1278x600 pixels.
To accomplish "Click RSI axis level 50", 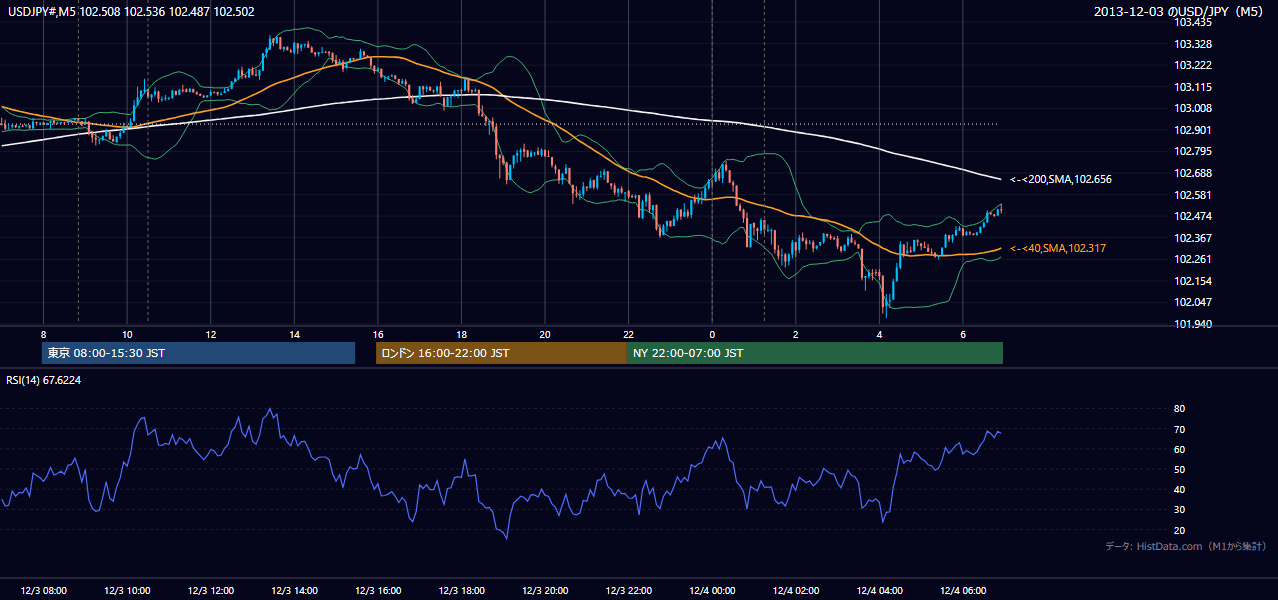I will 1179,469.
